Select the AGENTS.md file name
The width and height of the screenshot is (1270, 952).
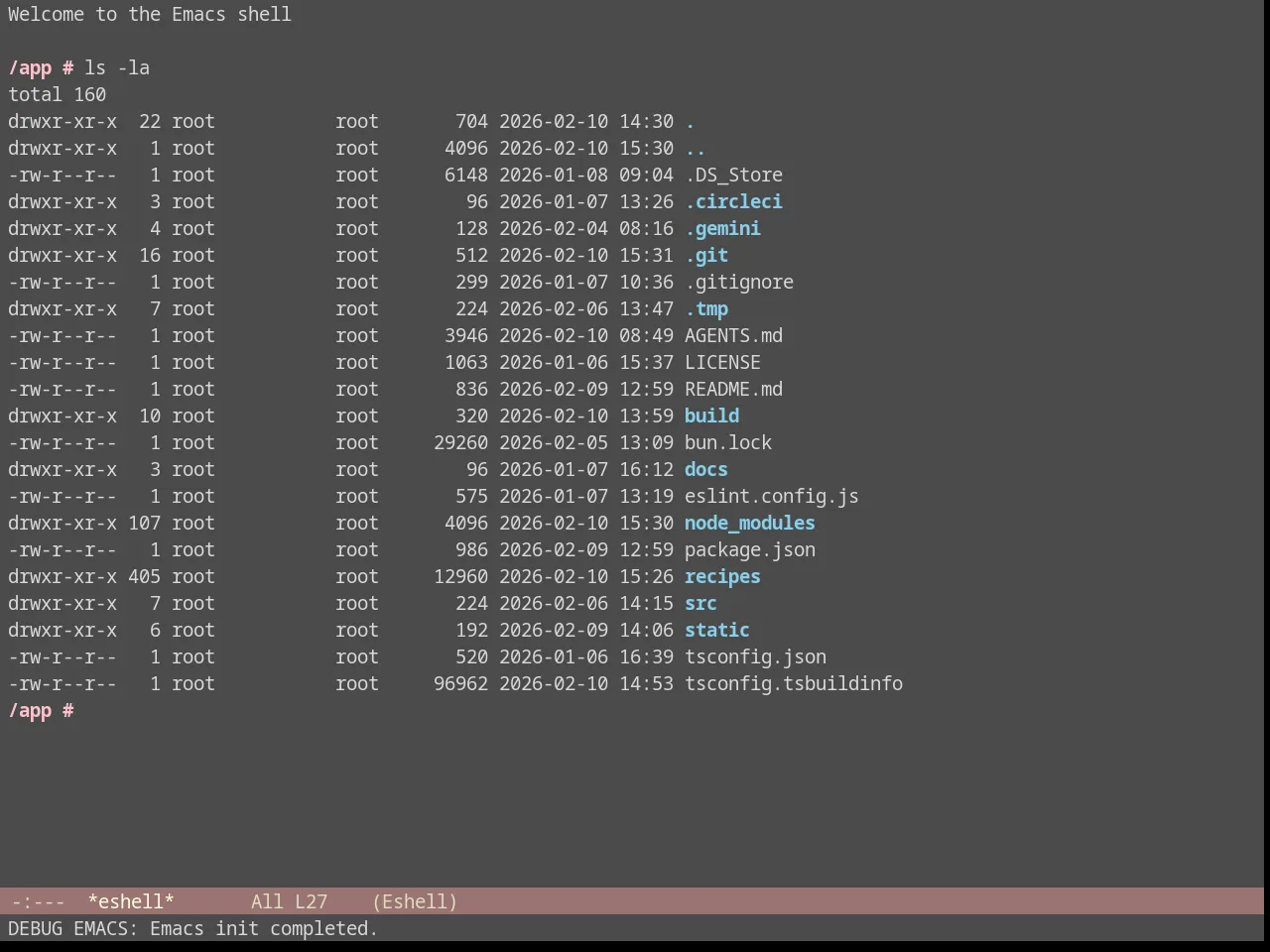click(733, 335)
